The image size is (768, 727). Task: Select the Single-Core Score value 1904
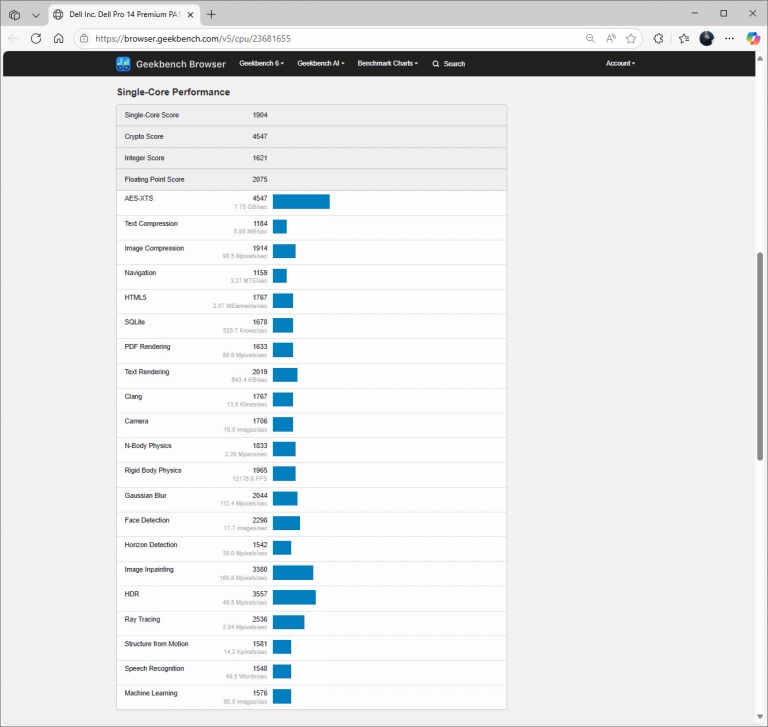[x=260, y=115]
